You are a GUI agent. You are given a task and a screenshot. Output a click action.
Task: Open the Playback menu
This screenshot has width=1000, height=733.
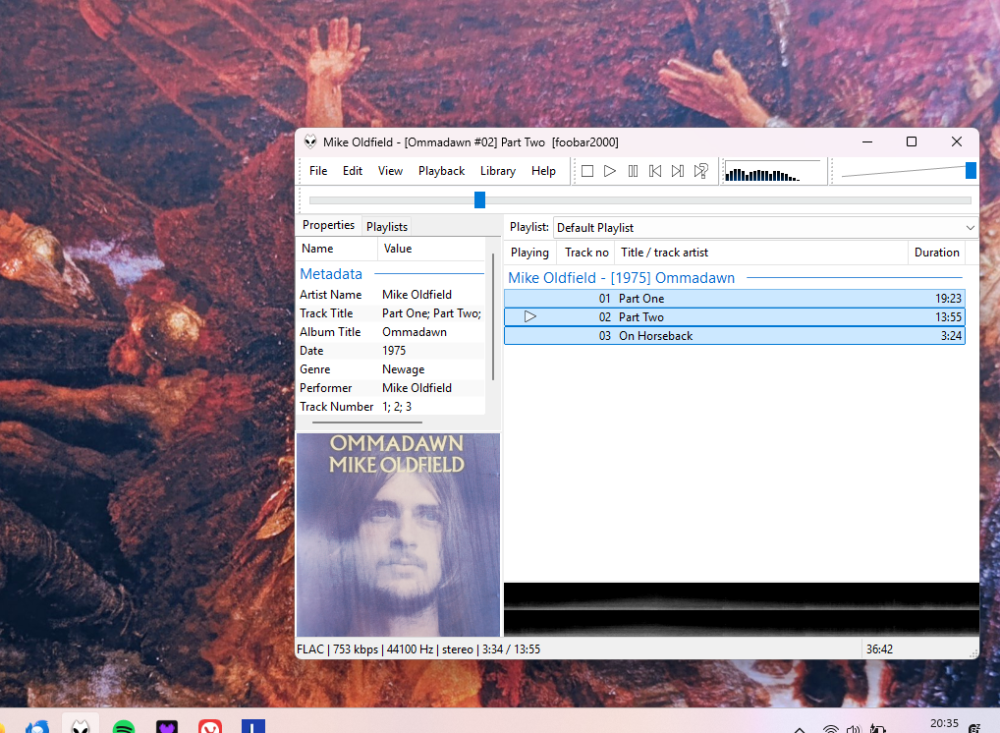[441, 171]
